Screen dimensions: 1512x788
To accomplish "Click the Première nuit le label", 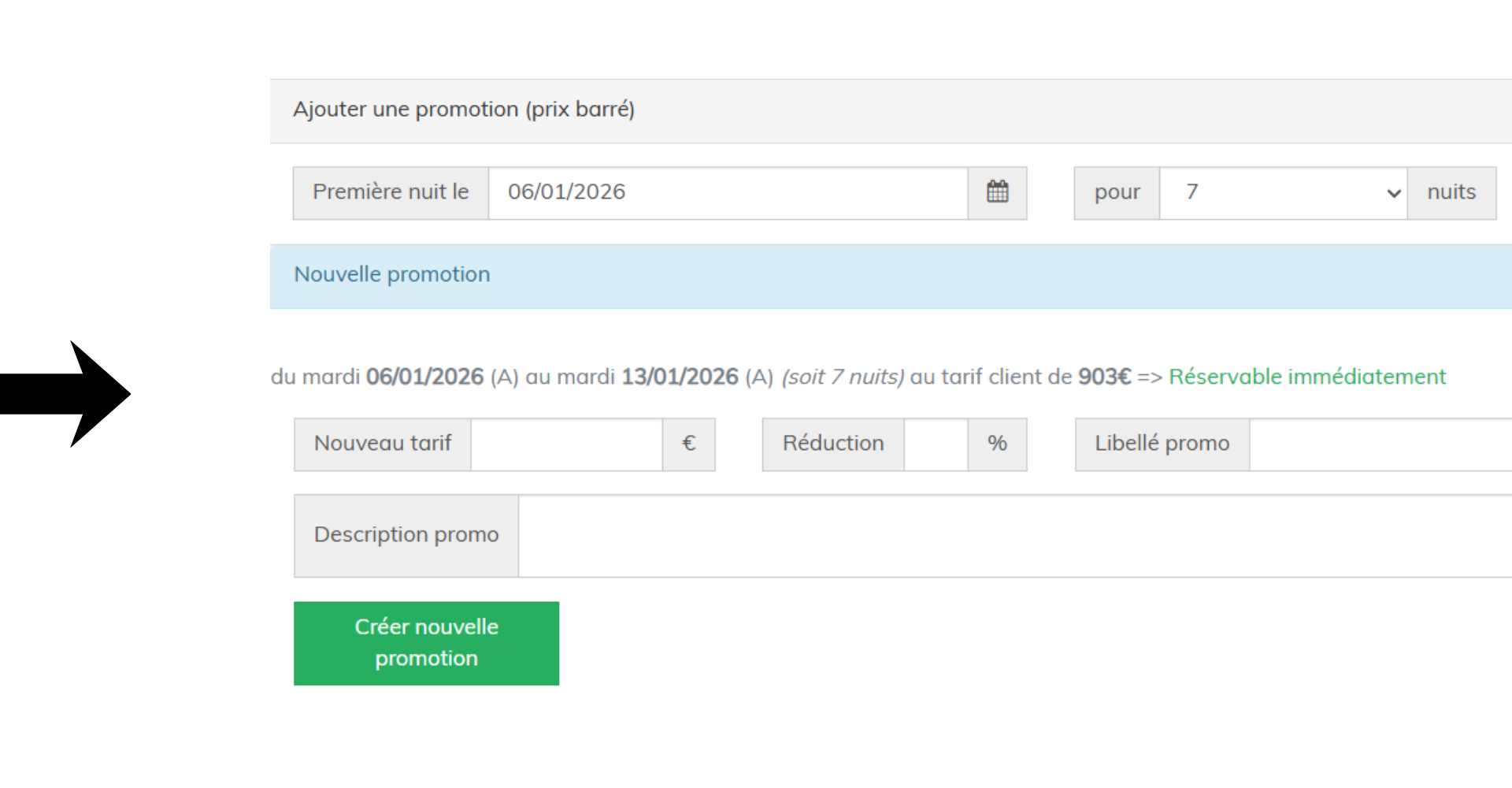I will pos(391,193).
